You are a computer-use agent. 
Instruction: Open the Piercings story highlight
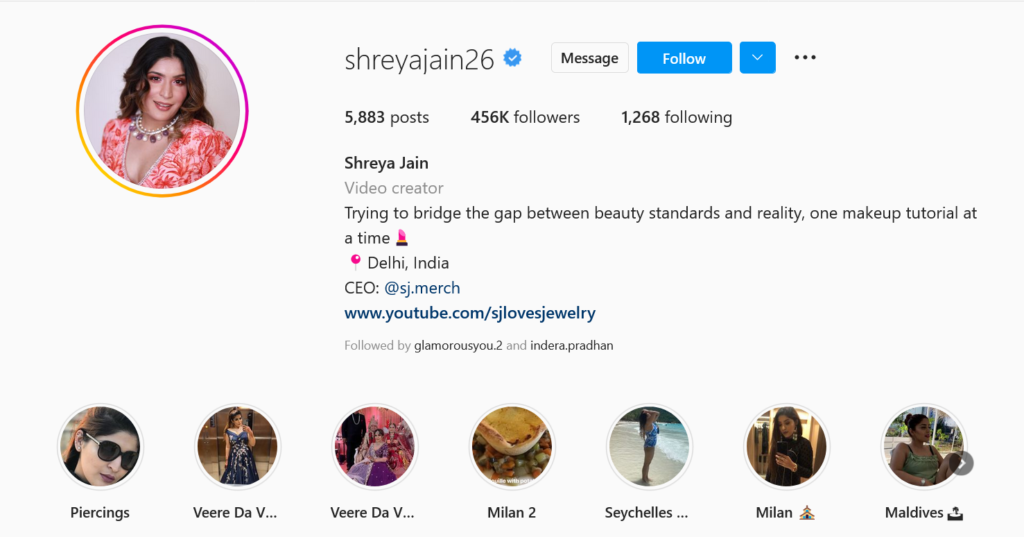pos(100,447)
